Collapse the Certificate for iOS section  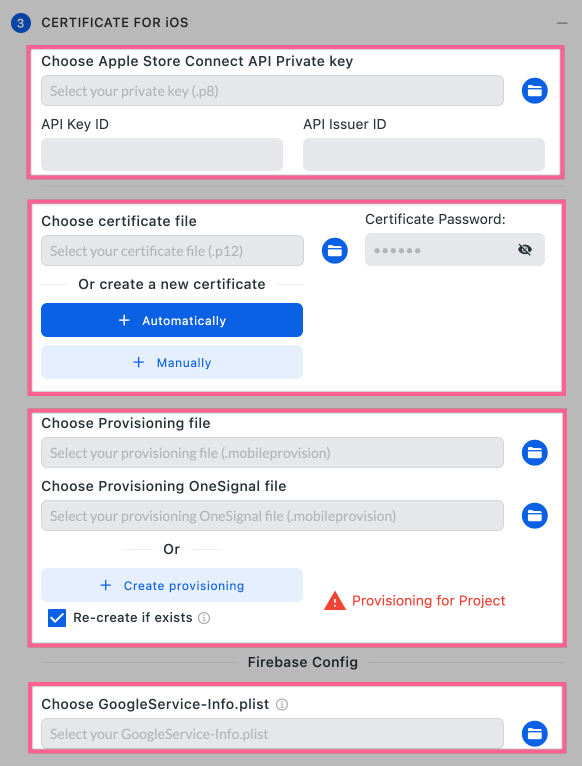point(562,23)
